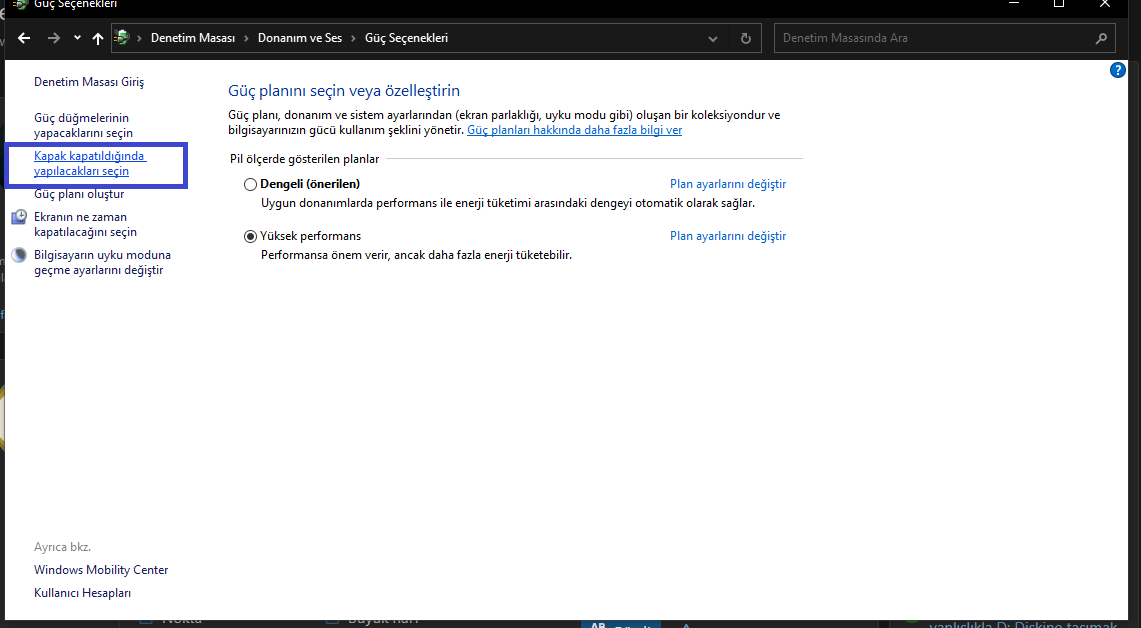Click the Güç Seçenekleri title bar icon
1141x628 pixels.
point(20,4)
